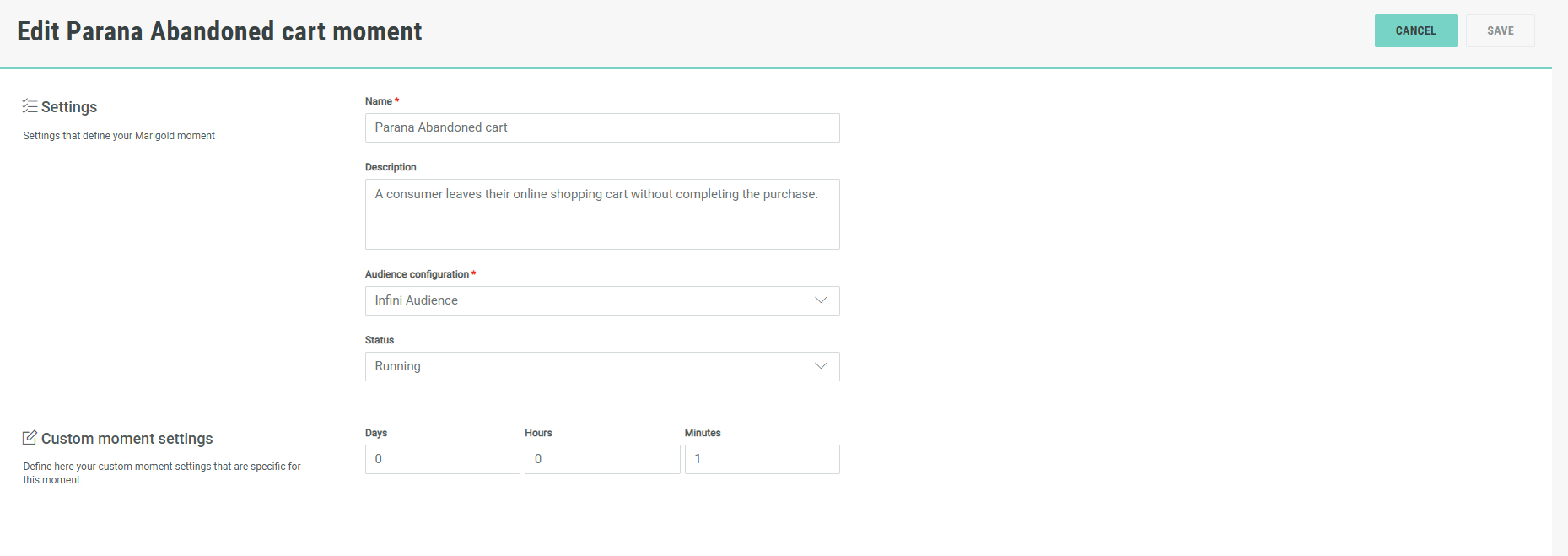This screenshot has width=1568, height=556.
Task: Expand the Audience configuration chevron arrow
Action: coord(820,300)
